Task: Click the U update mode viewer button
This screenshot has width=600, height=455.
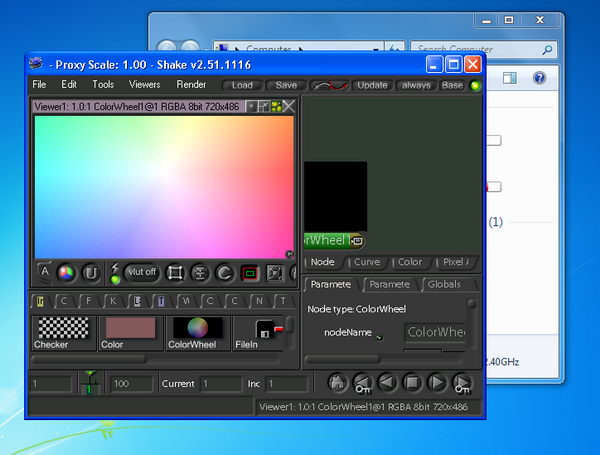Action: tap(91, 271)
